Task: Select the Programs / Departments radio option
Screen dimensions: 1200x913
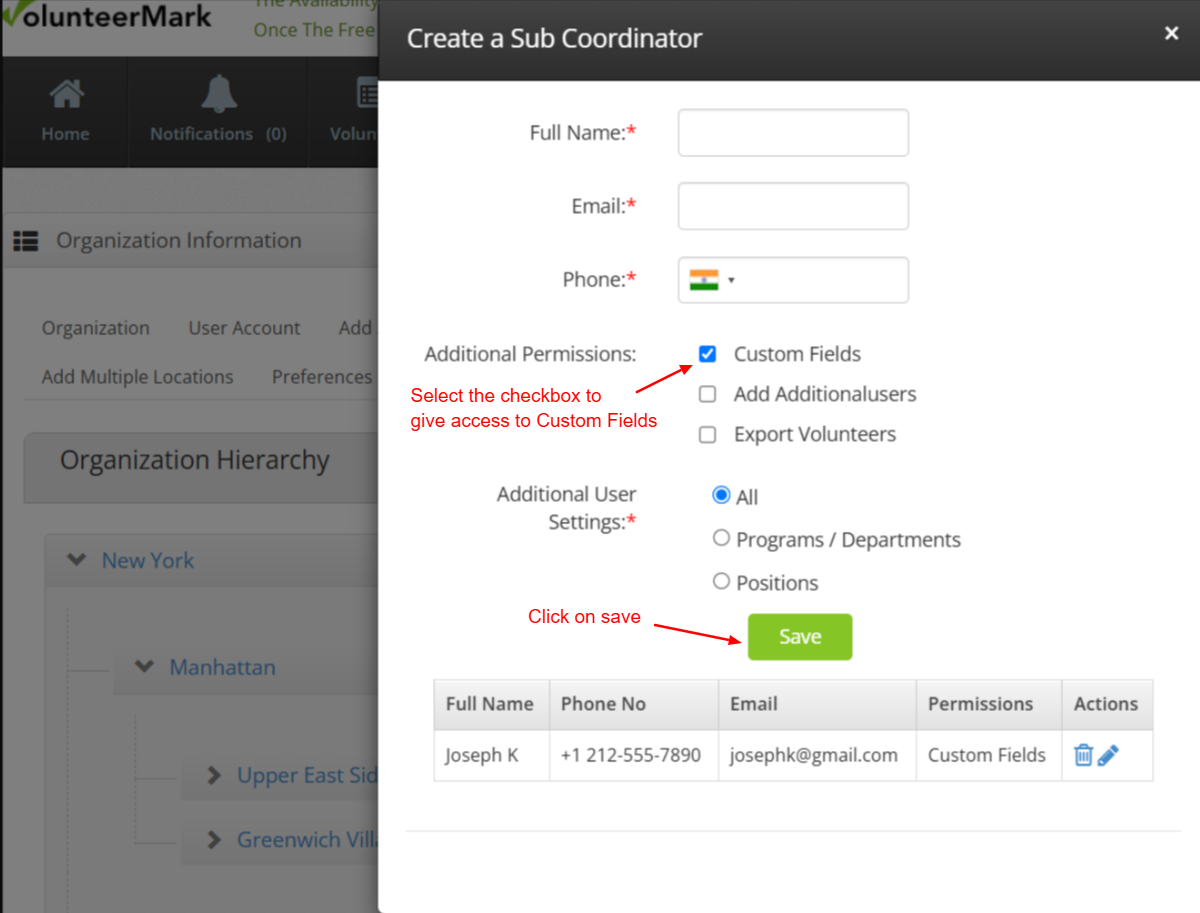Action: [721, 538]
